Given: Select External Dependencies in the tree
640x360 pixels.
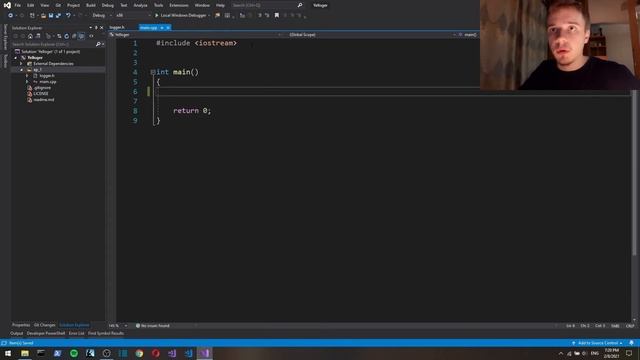Looking at the screenshot, I should click(x=53, y=64).
